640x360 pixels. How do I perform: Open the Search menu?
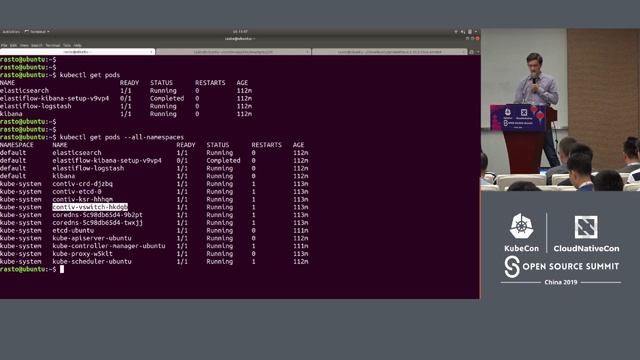(37, 45)
